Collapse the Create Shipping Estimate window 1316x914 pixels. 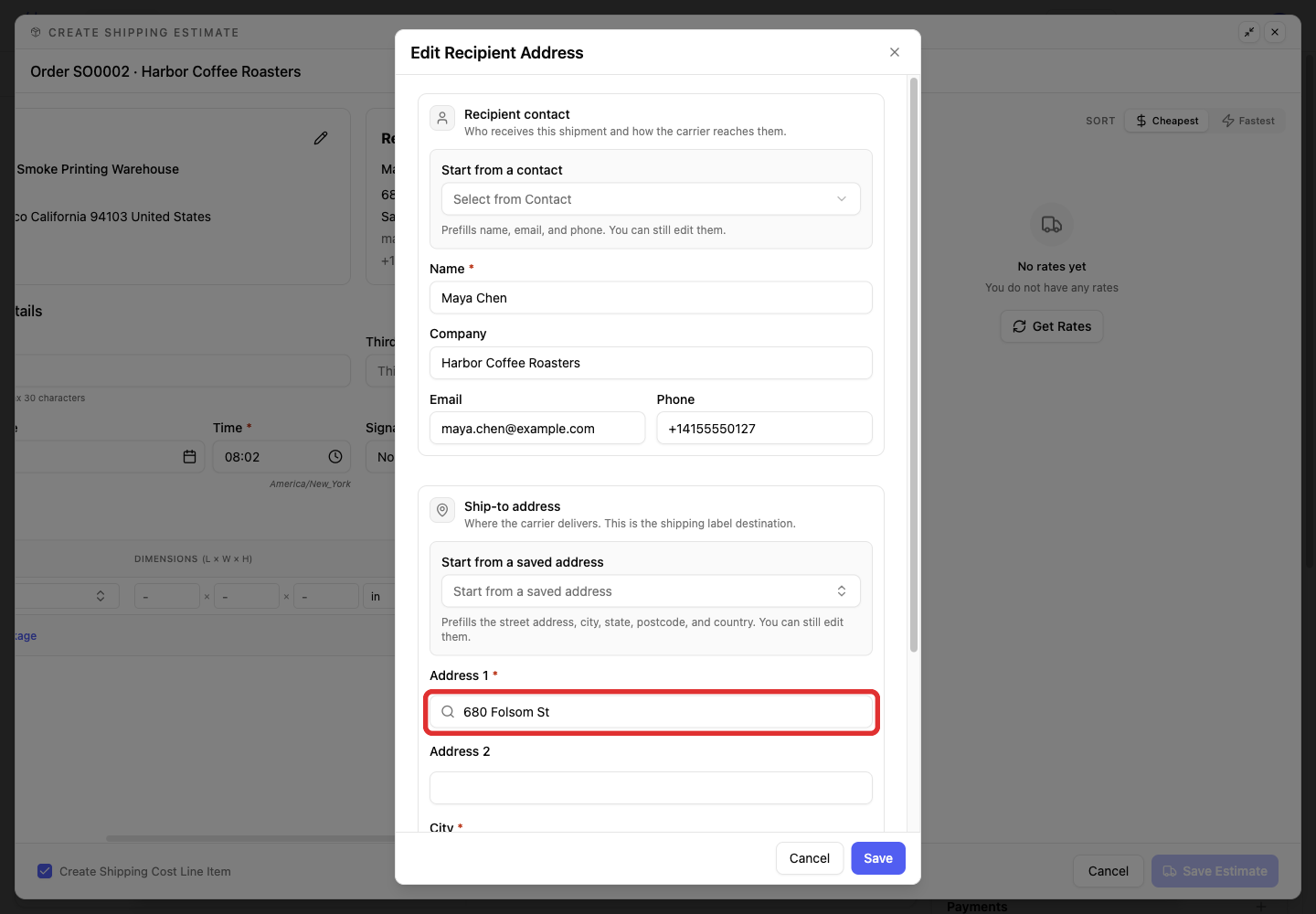pyautogui.click(x=1249, y=32)
